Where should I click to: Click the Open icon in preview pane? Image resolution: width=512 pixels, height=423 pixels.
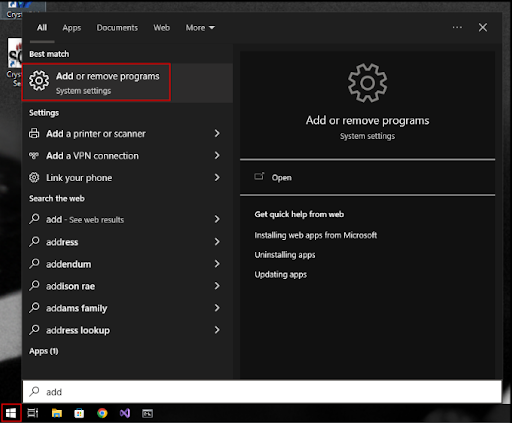pos(259,176)
